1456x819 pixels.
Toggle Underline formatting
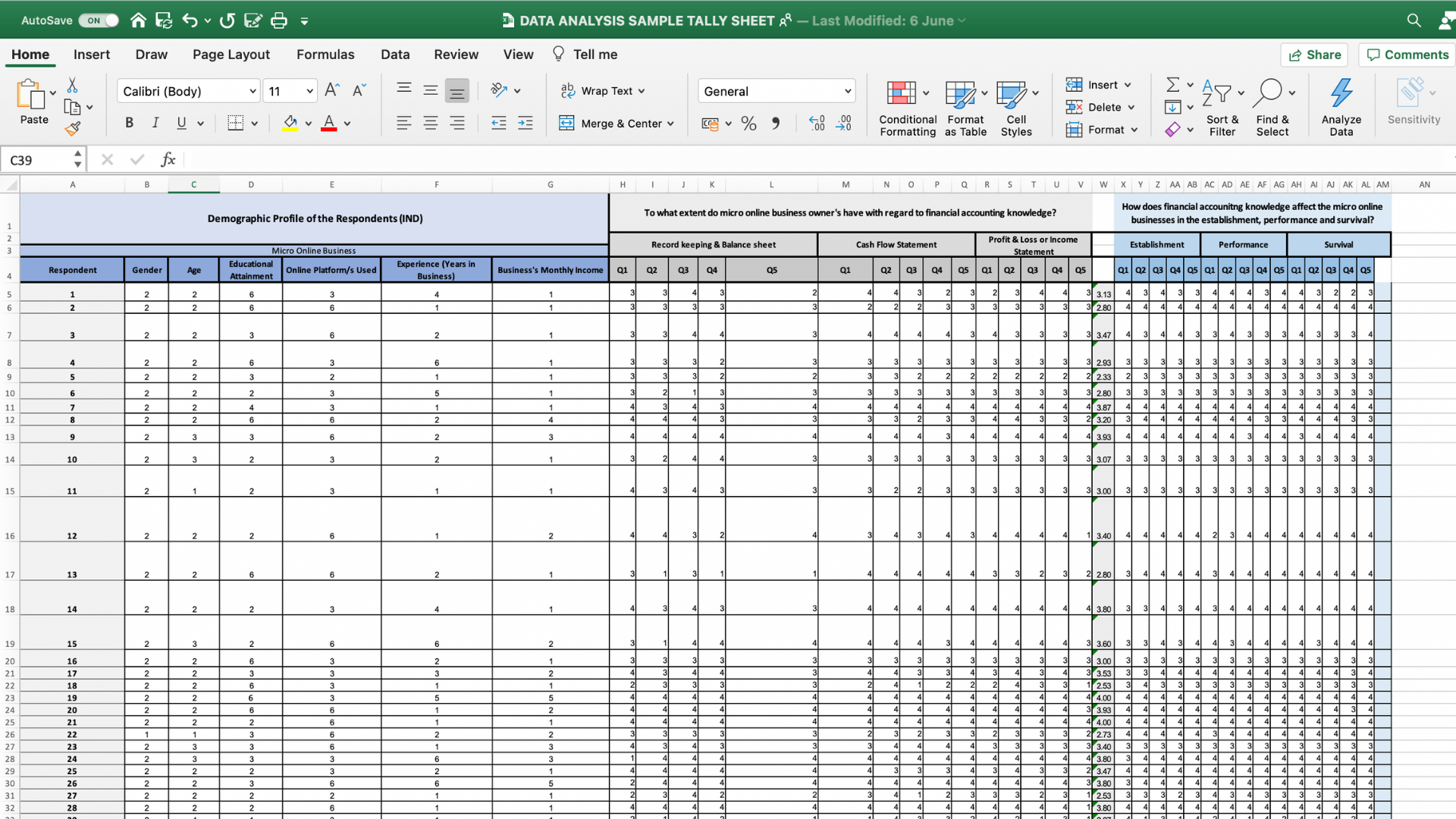coord(181,123)
